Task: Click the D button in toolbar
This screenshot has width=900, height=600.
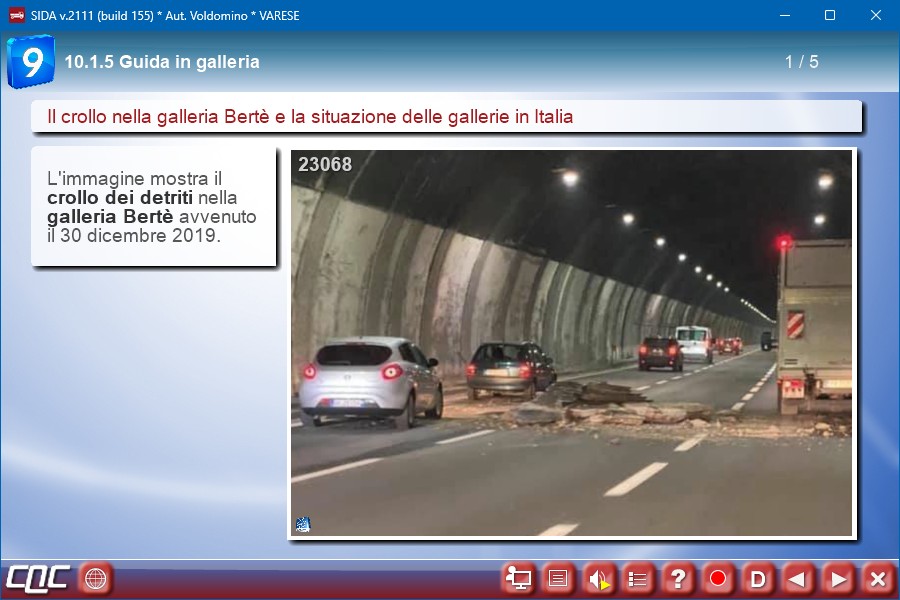Action: pos(757,578)
